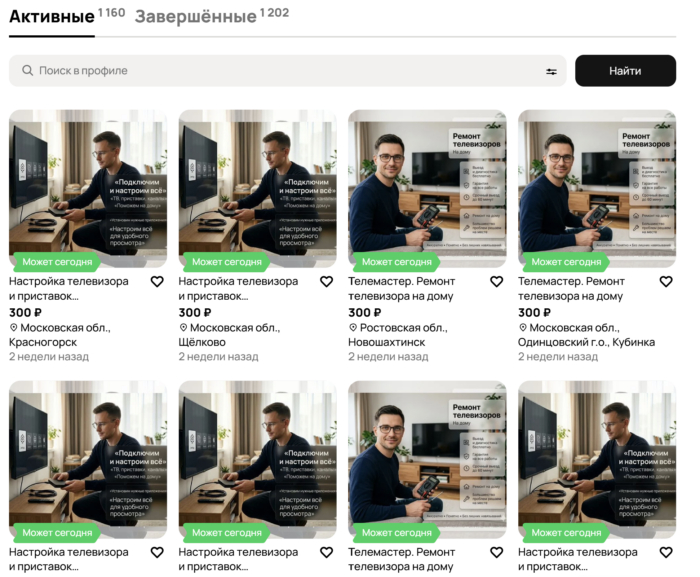
Task: Favorite the Kubinka telemaster listing
Action: click(x=666, y=282)
